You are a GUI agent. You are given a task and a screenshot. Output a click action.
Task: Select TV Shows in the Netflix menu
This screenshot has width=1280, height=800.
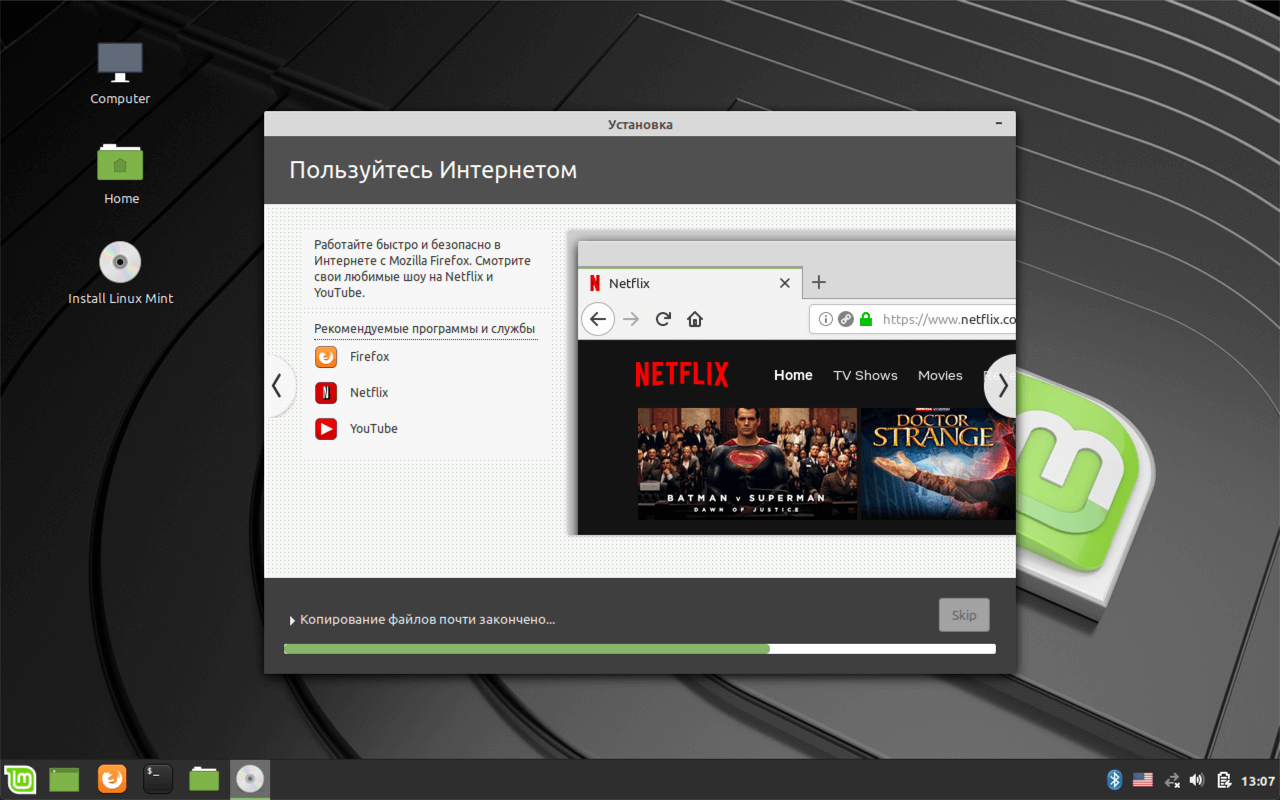865,376
